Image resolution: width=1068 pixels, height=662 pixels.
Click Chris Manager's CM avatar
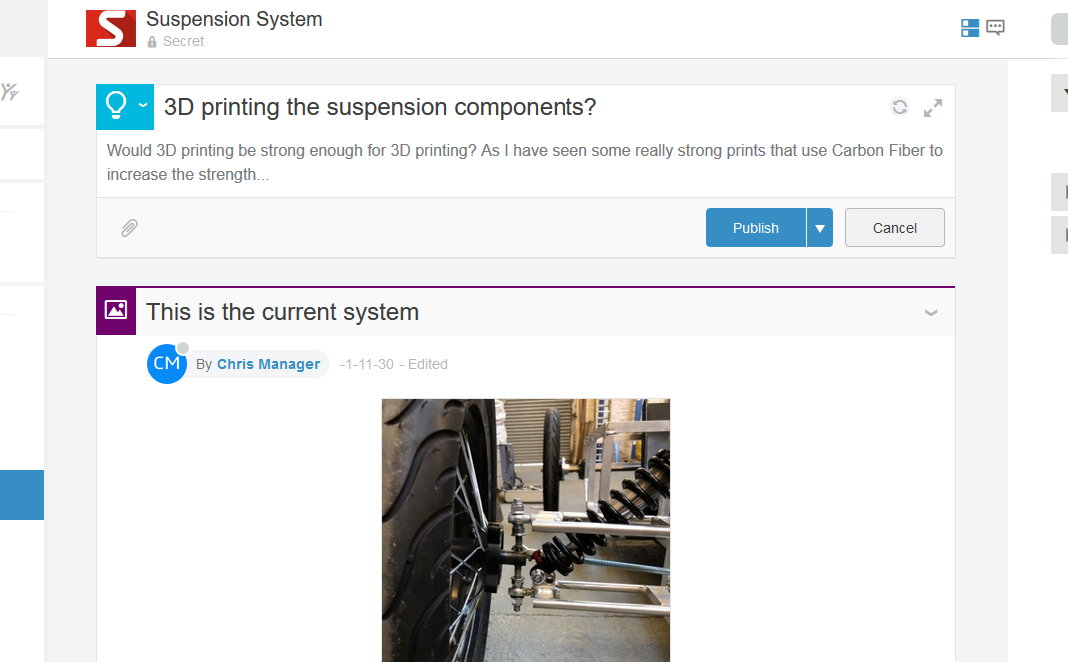166,364
